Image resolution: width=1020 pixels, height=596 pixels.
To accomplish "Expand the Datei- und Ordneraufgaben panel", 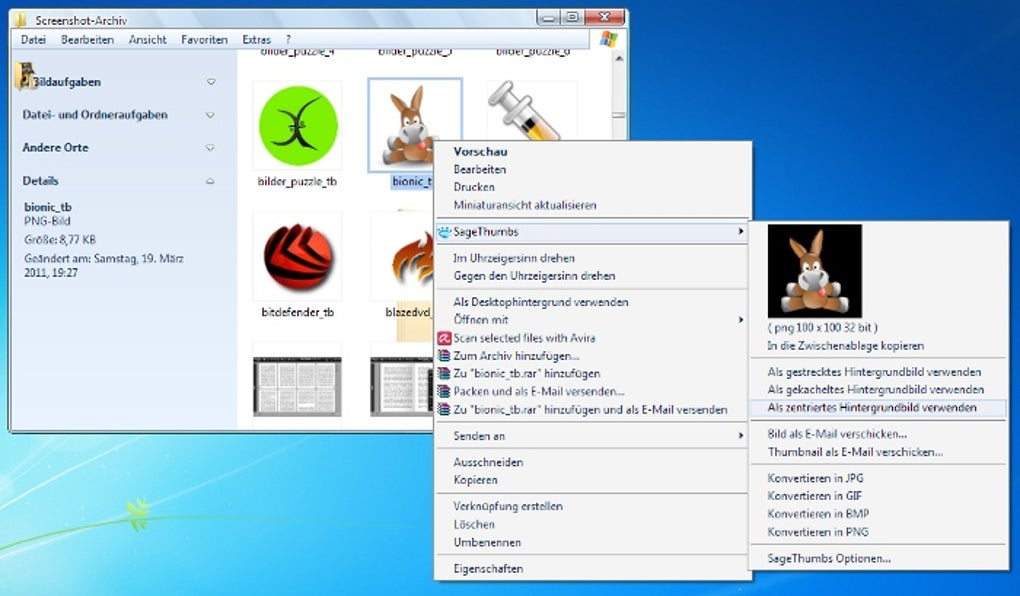I will [x=209, y=115].
